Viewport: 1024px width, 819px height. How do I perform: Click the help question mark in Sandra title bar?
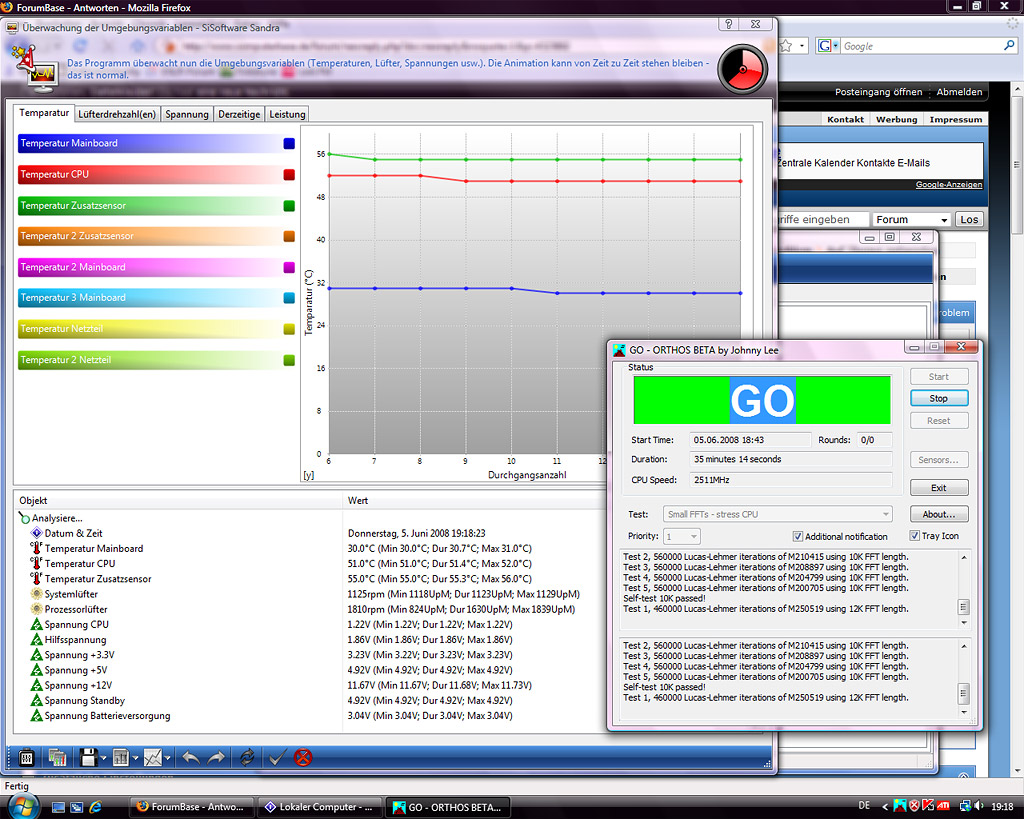coord(729,24)
